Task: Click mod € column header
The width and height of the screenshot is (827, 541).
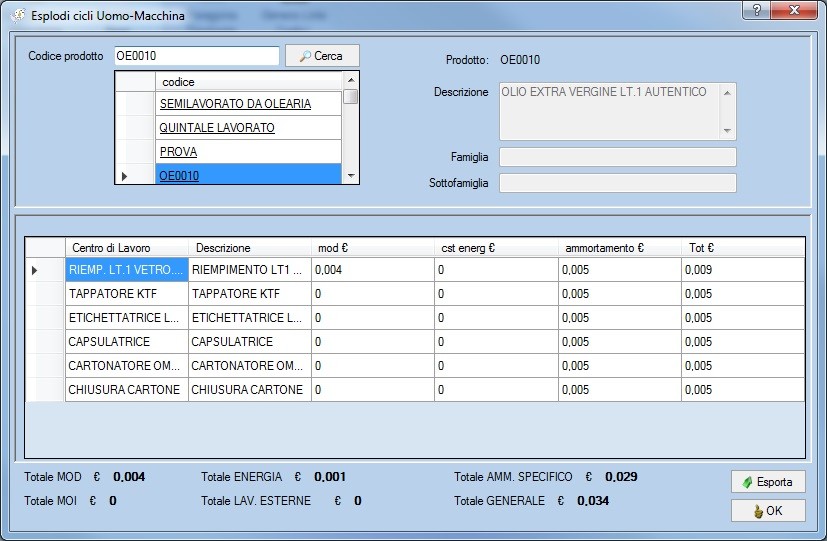Action: 373,248
